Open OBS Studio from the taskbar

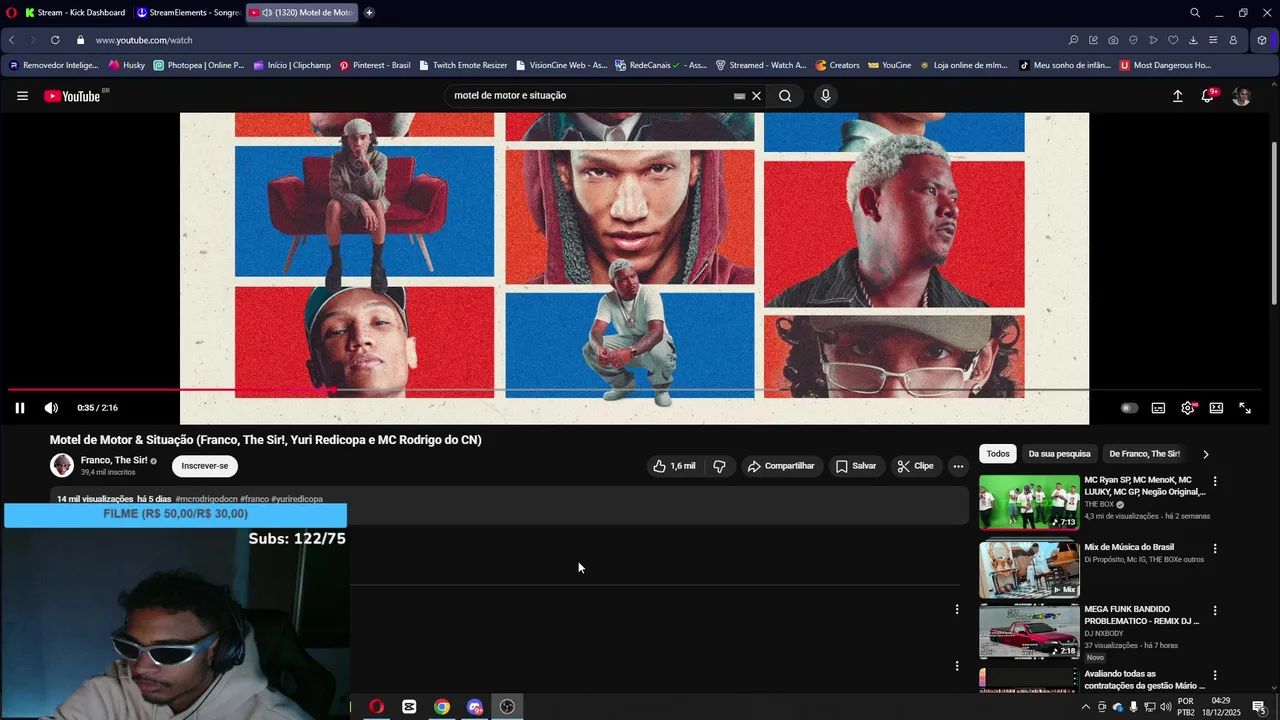pyautogui.click(x=507, y=707)
